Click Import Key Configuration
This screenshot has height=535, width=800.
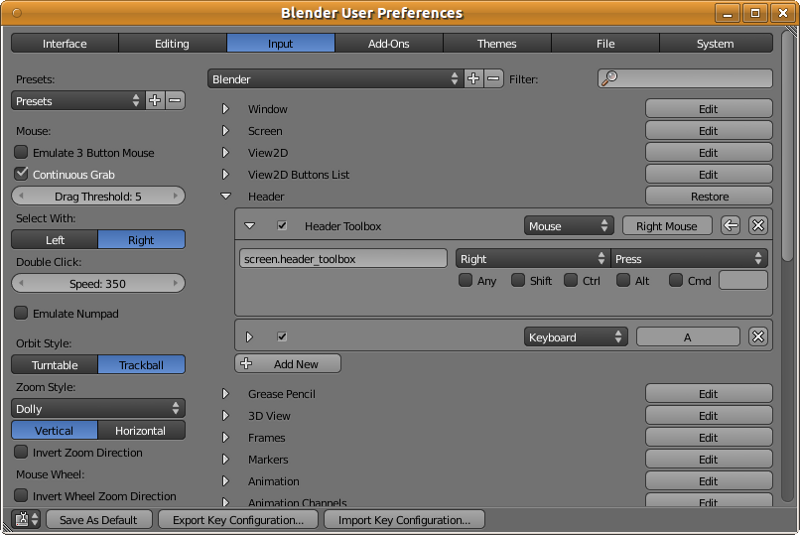404,520
